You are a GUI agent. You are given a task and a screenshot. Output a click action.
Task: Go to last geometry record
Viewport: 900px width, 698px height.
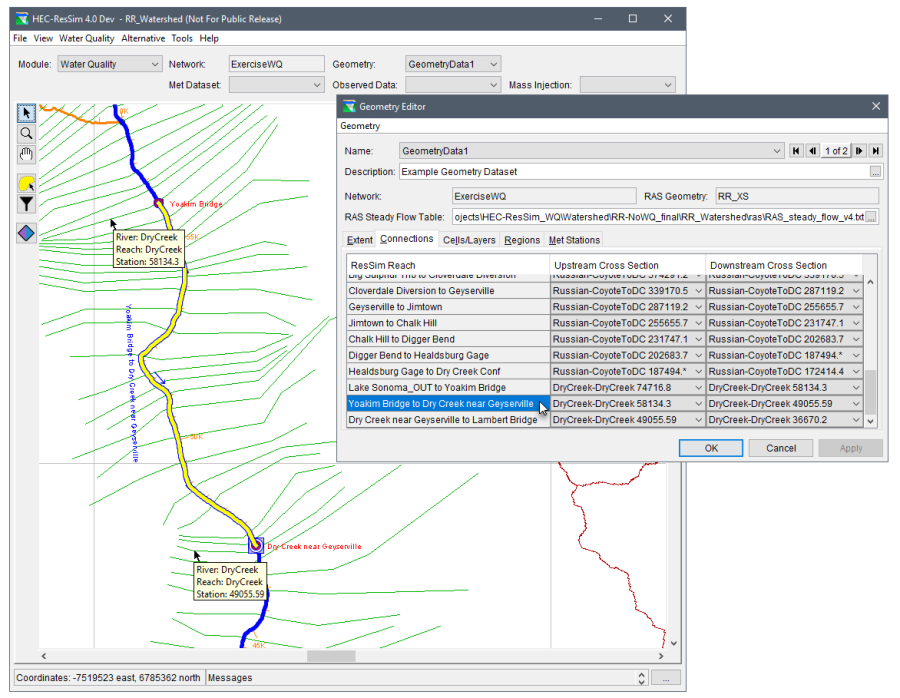point(875,151)
